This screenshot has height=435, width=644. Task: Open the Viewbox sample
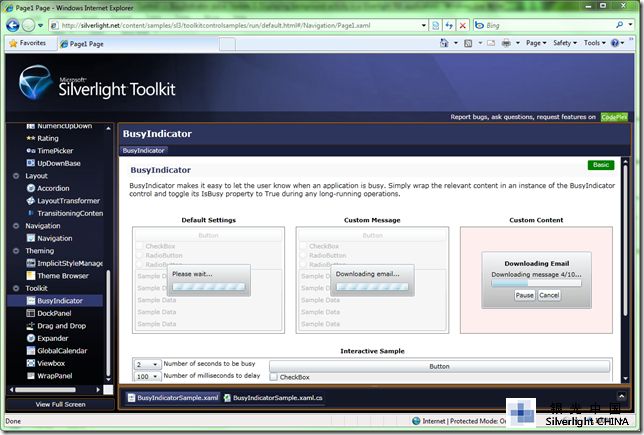pyautogui.click(x=51, y=364)
